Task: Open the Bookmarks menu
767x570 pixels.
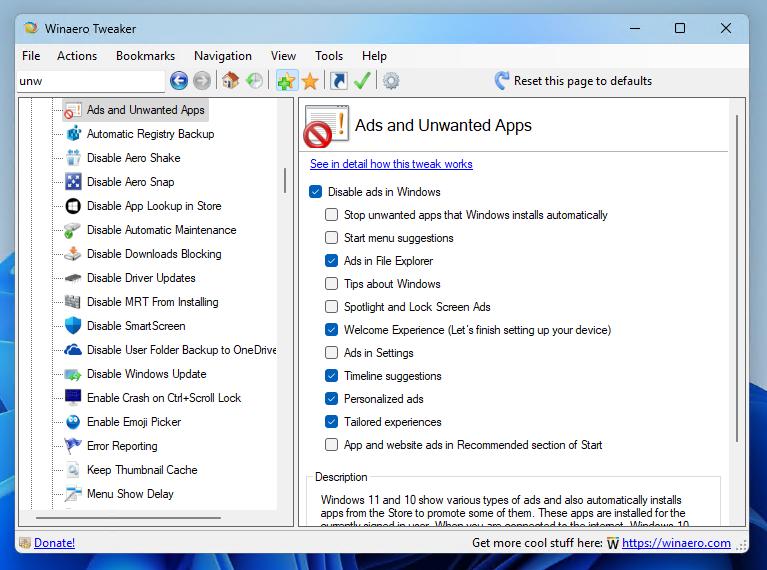Action: (x=145, y=56)
